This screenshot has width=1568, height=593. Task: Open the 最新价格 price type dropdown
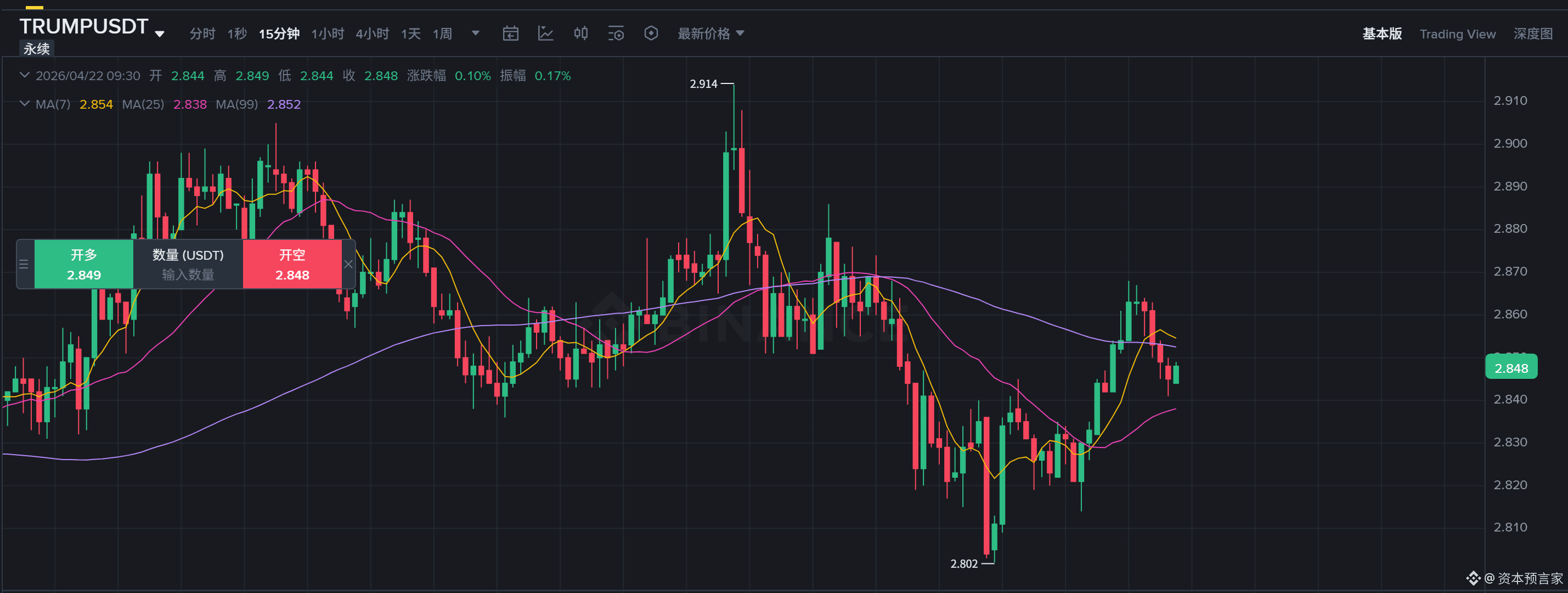[x=711, y=33]
